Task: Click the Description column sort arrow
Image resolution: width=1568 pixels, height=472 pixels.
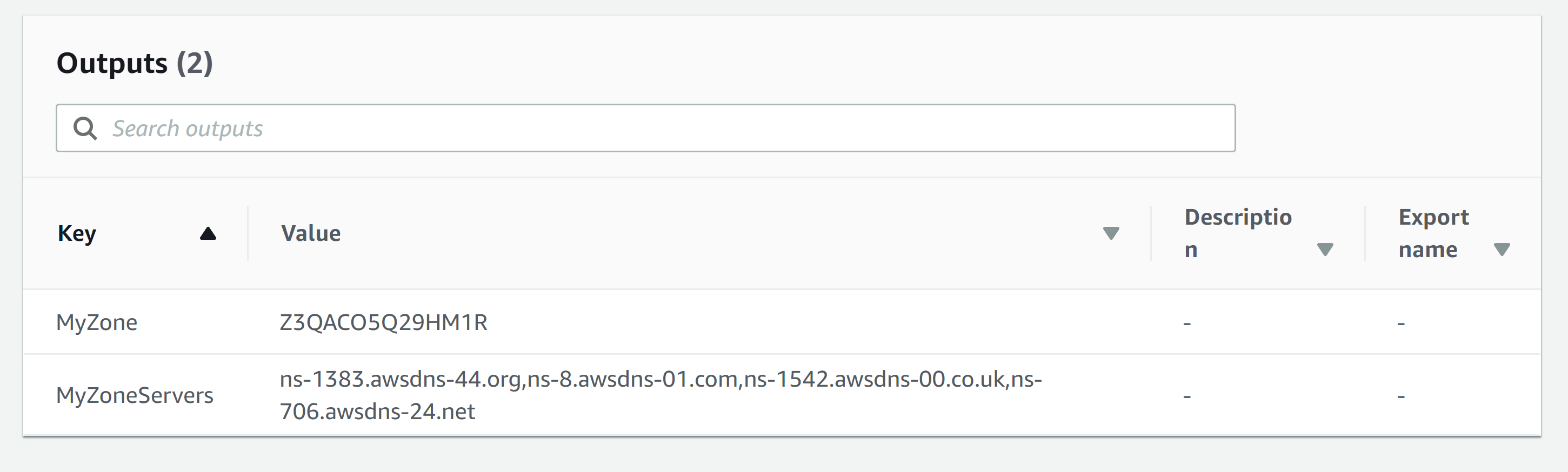Action: (x=1325, y=250)
